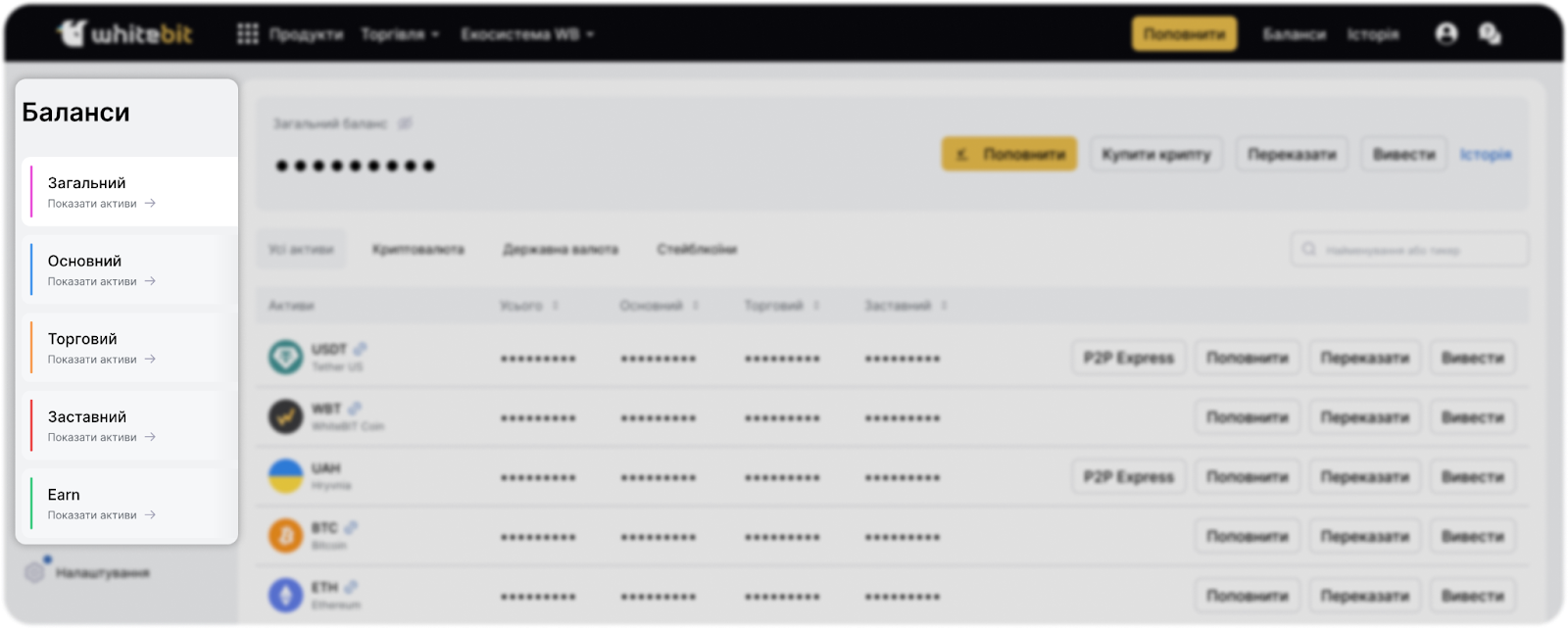The image size is (1568, 629).
Task: Switch to the Стейблкоїни tab
Action: 697,250
